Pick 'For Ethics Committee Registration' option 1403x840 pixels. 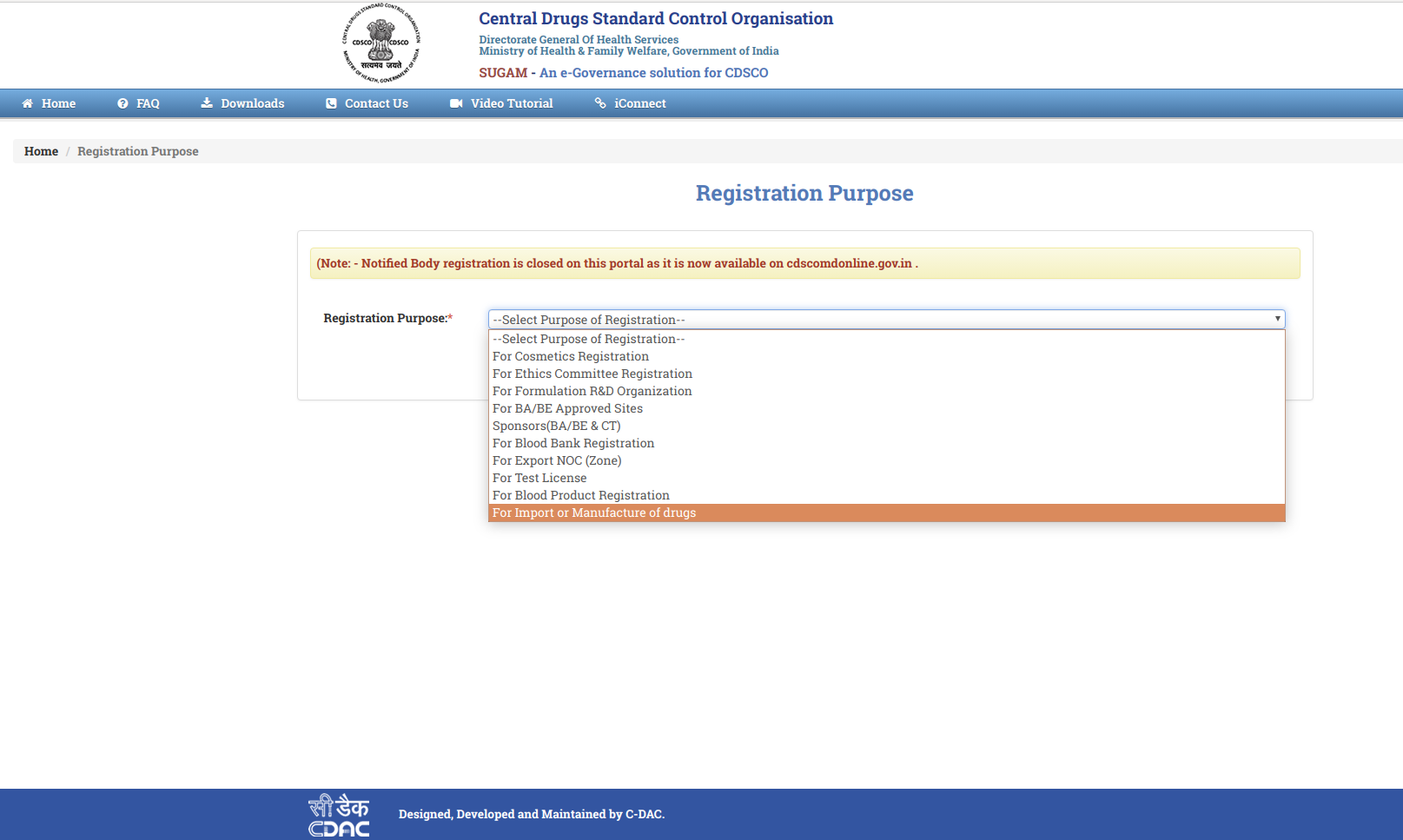(592, 374)
